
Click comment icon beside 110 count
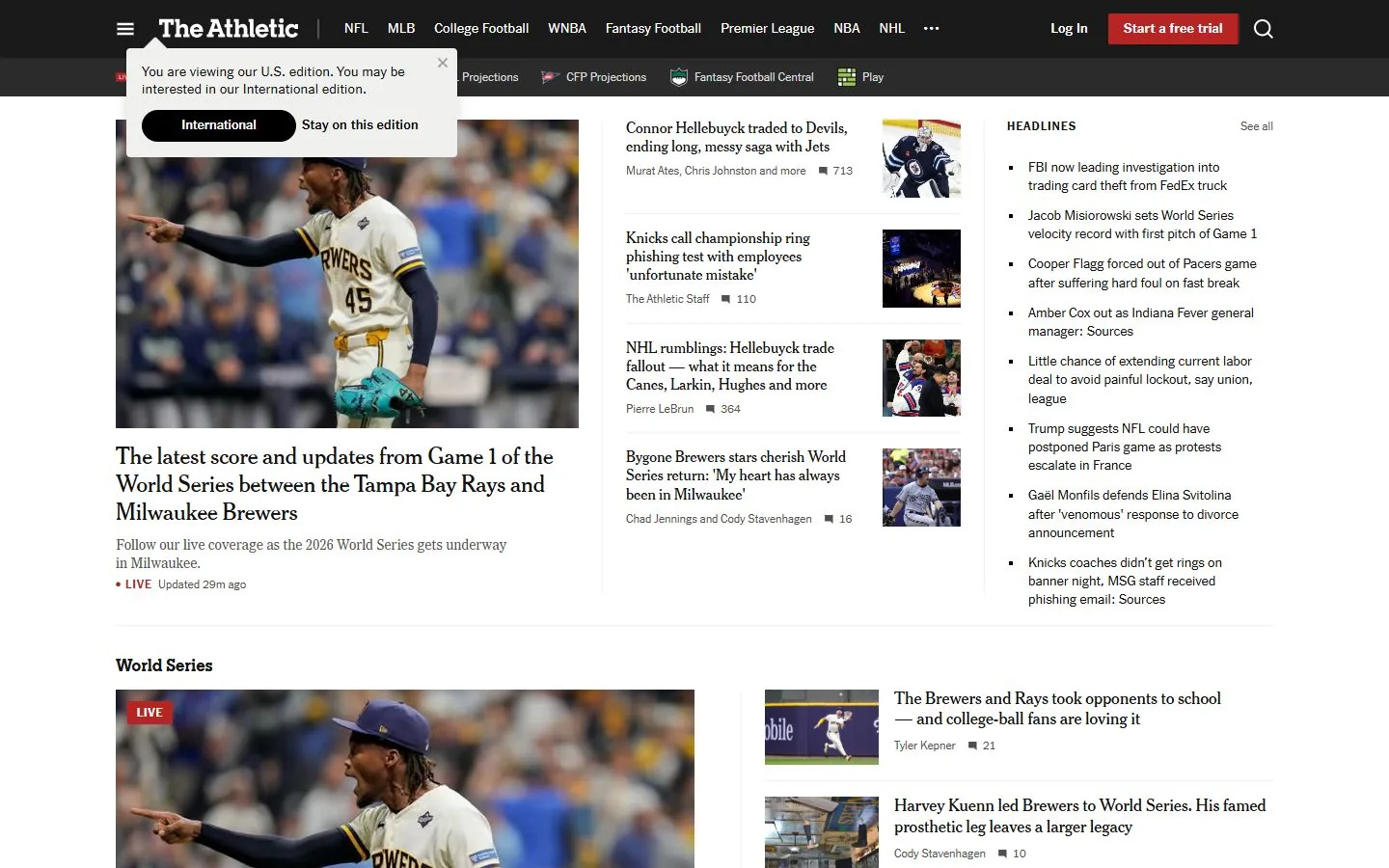[726, 299]
